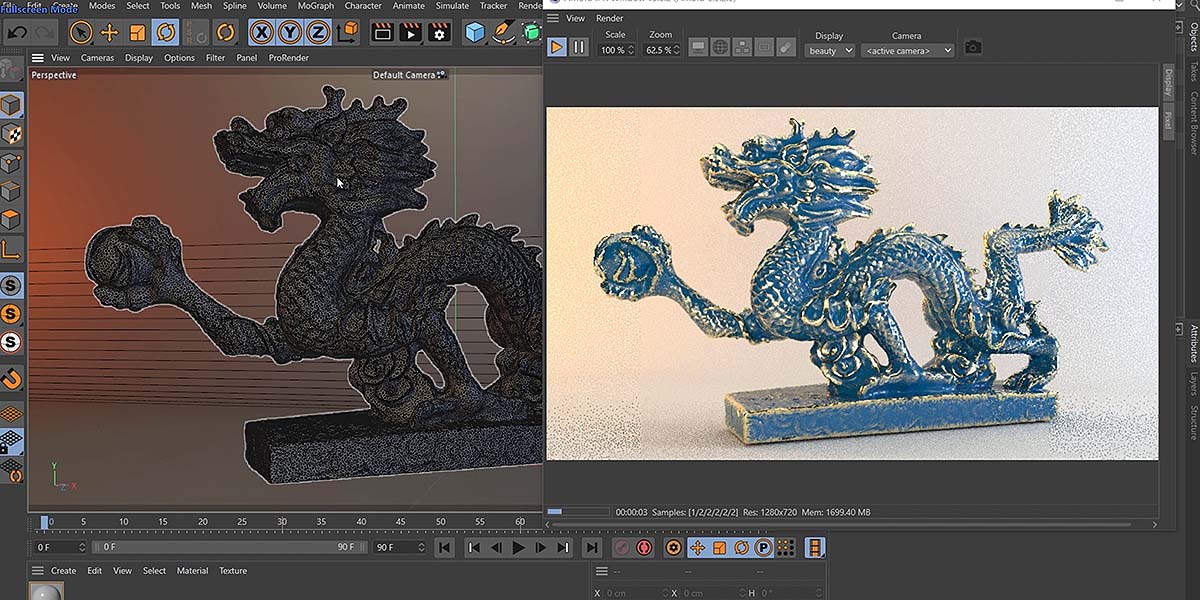Open the viewport Display menu
This screenshot has width=1200, height=600.
pos(139,58)
